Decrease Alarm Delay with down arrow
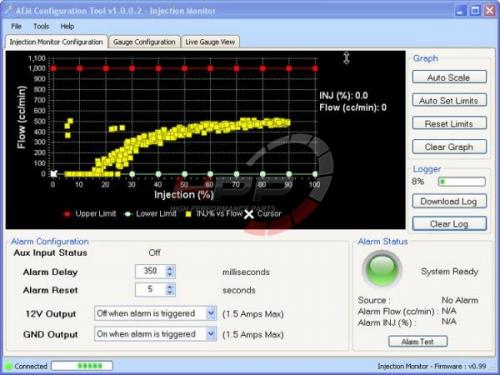The height and width of the screenshot is (375, 500). click(x=170, y=274)
